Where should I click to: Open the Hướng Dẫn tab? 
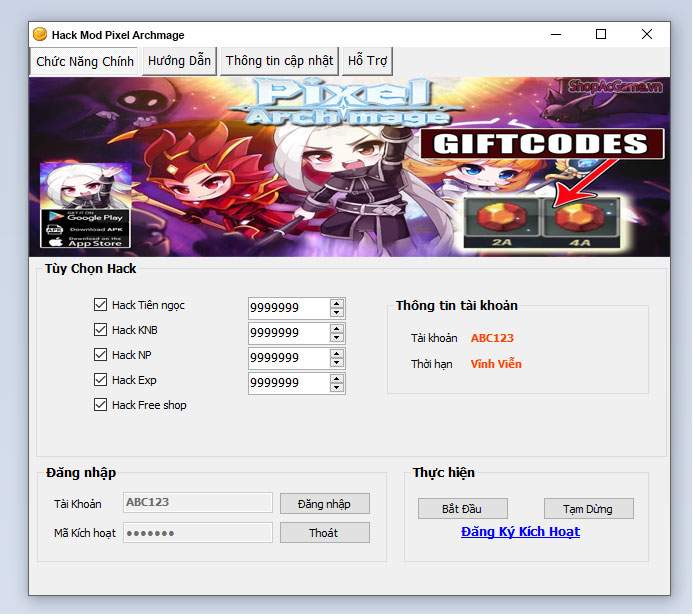tap(179, 61)
